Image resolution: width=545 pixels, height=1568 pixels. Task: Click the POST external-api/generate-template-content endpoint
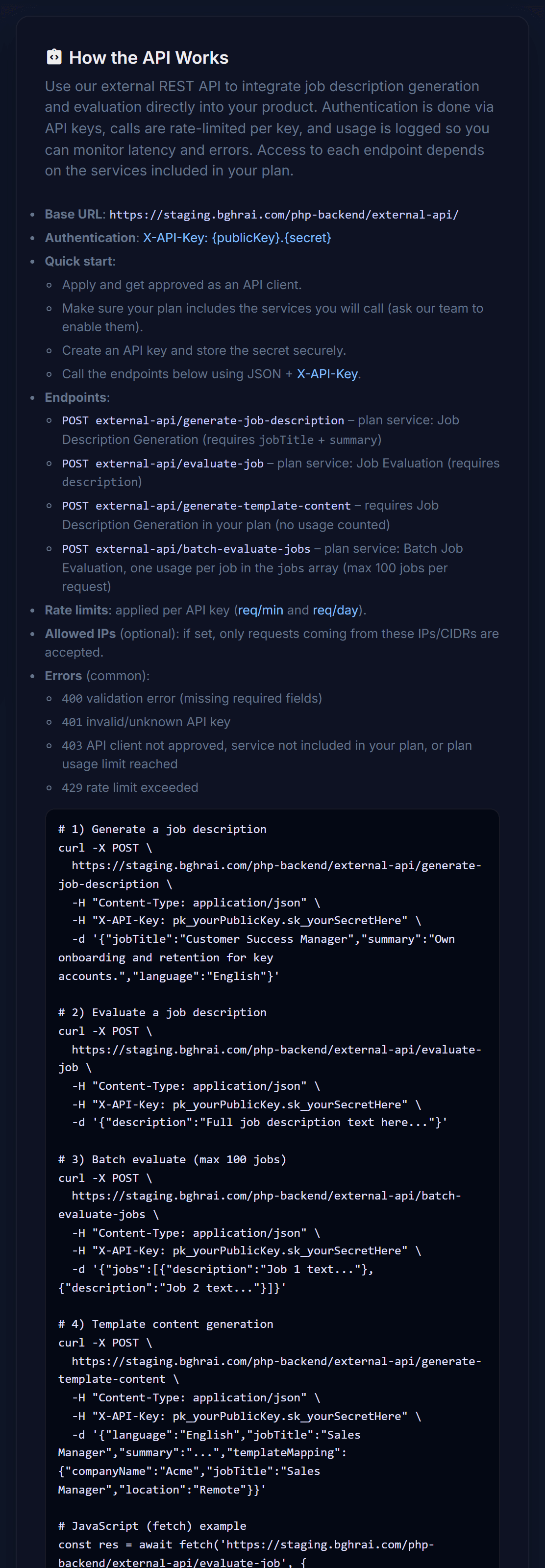pos(206,506)
